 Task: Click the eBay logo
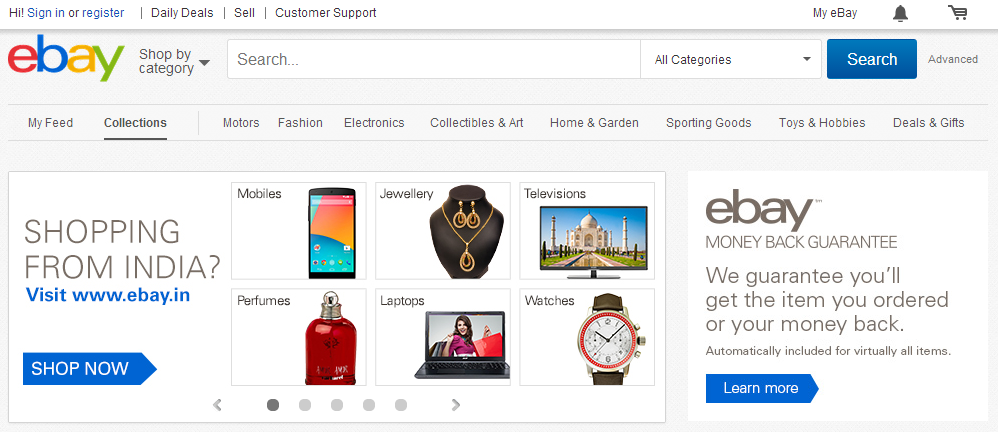[x=66, y=58]
